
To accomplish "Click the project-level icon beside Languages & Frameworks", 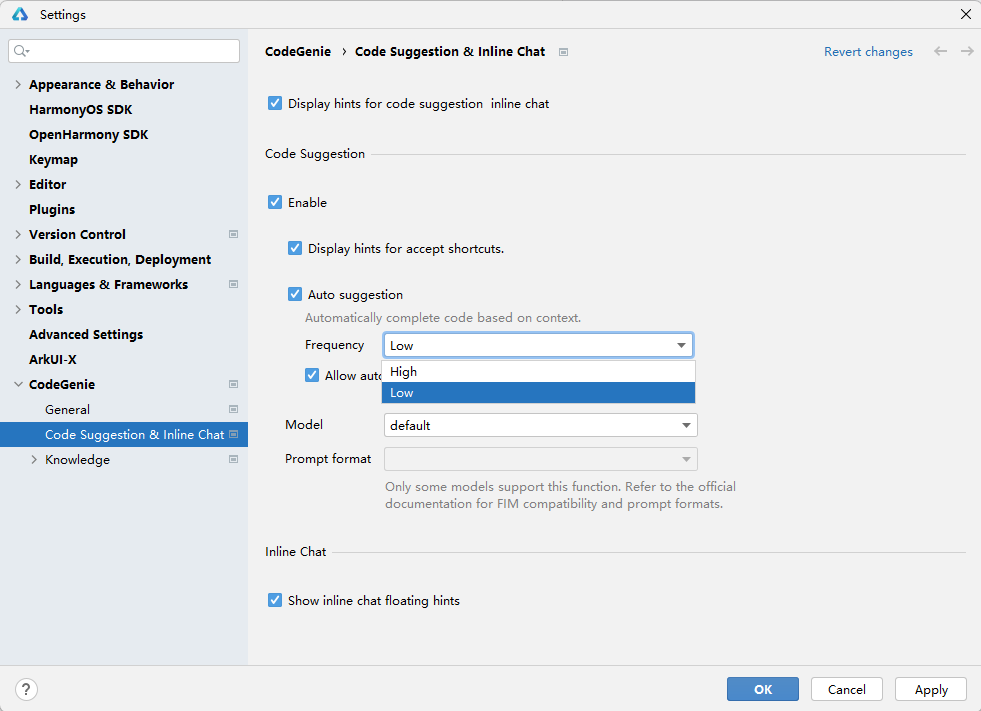I will (x=233, y=285).
